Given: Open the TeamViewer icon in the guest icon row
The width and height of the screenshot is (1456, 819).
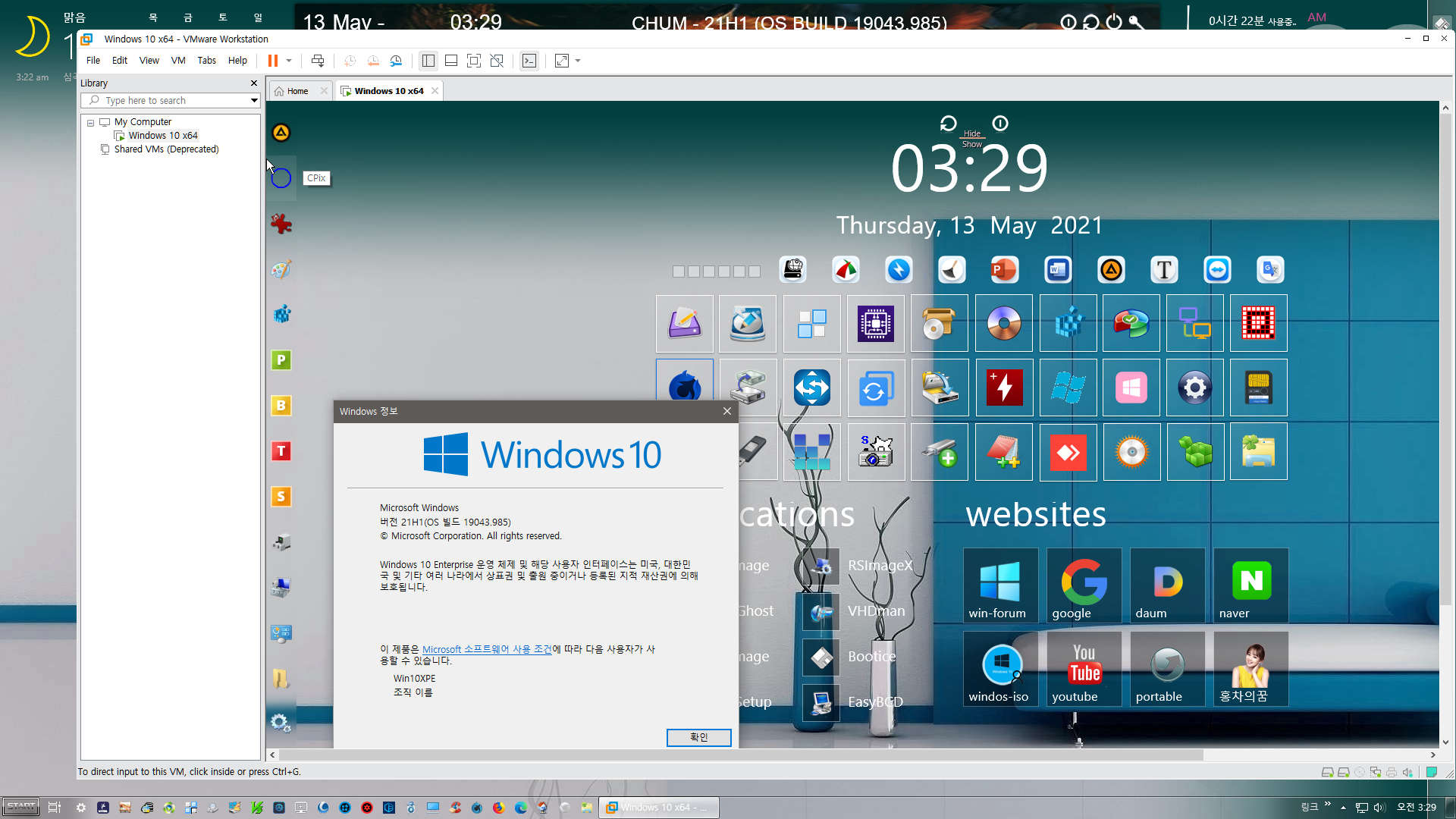Looking at the screenshot, I should pos(1217,270).
